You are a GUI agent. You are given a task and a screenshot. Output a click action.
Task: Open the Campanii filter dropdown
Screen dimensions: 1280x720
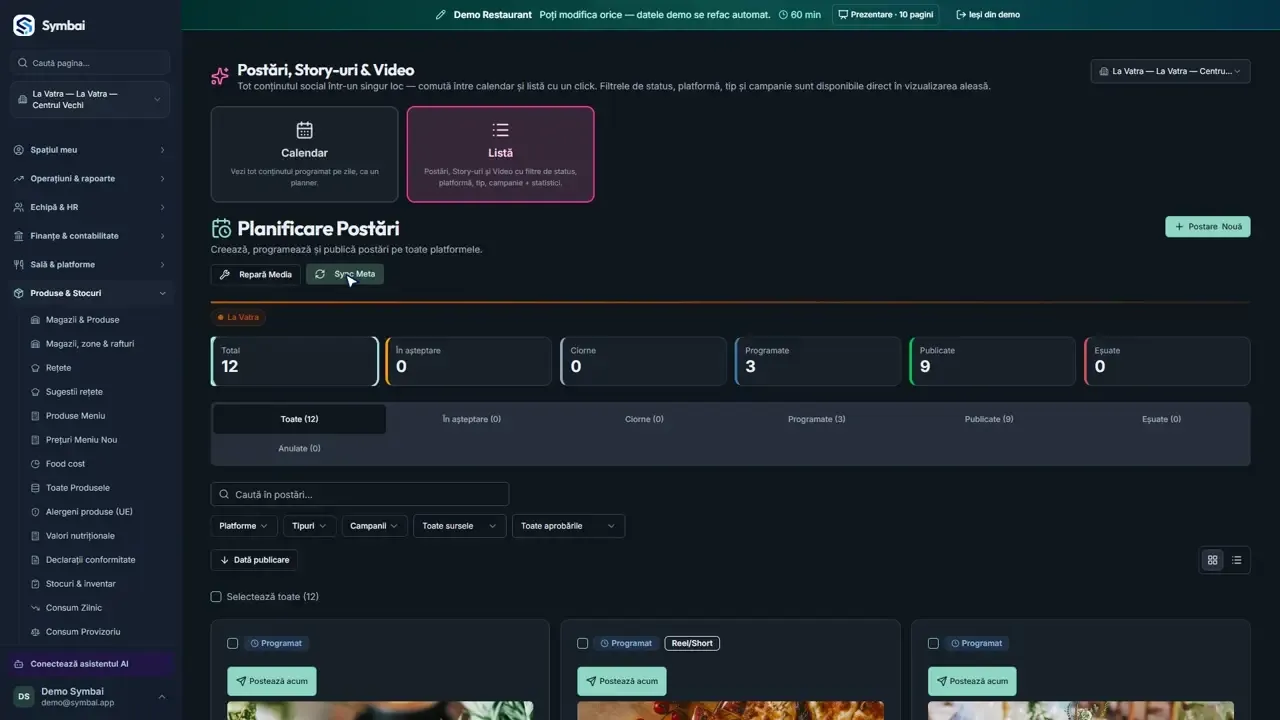[x=375, y=526]
